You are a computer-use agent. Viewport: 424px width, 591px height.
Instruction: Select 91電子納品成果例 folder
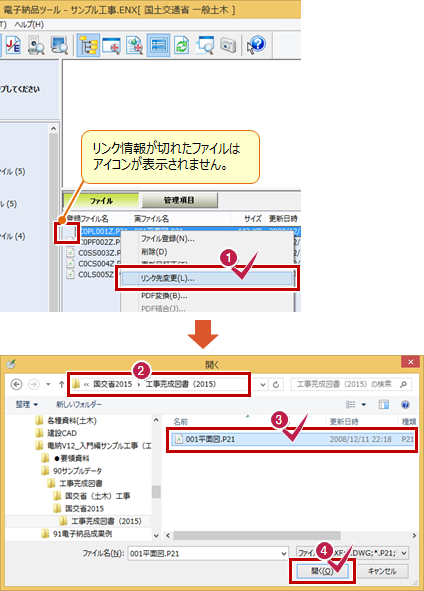(77, 534)
